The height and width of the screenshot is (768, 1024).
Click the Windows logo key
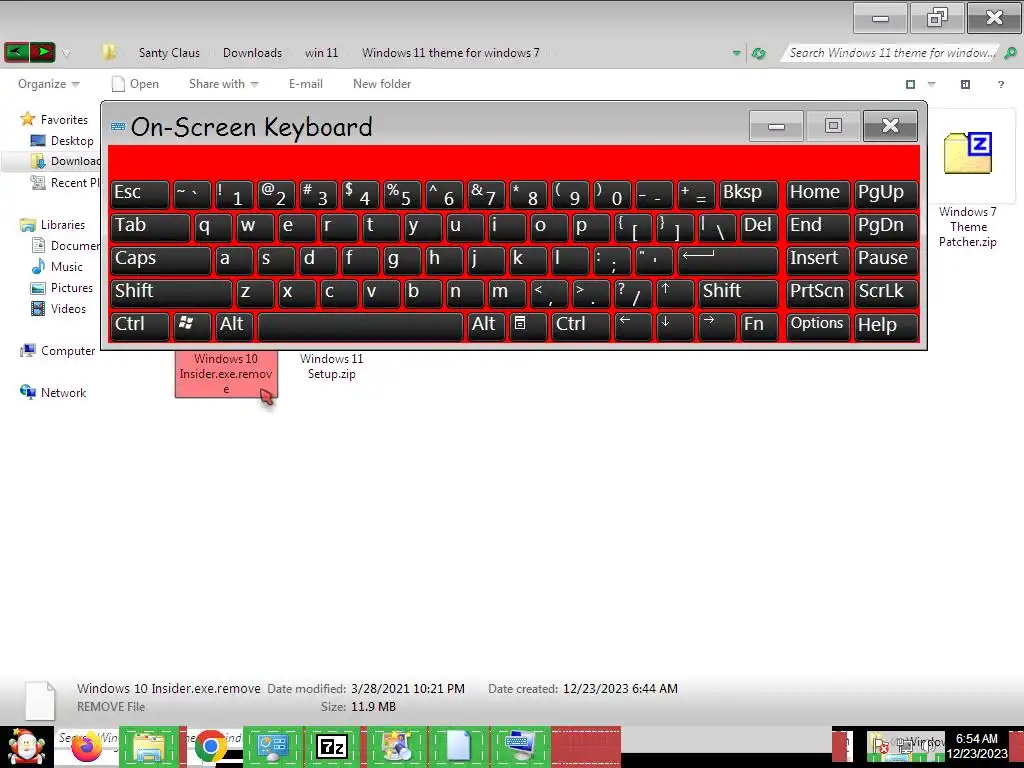192,326
